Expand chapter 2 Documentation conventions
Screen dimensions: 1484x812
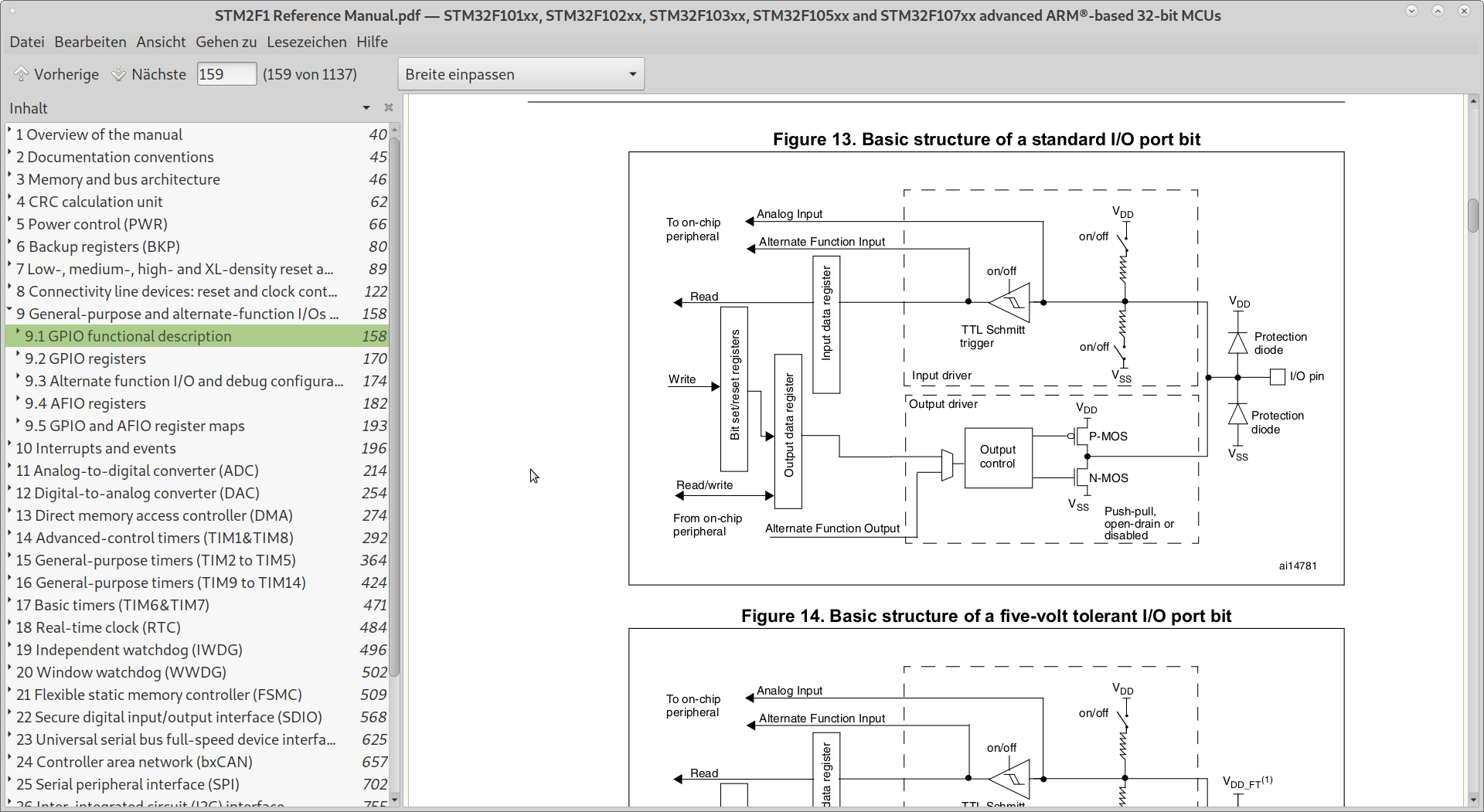pos(10,154)
